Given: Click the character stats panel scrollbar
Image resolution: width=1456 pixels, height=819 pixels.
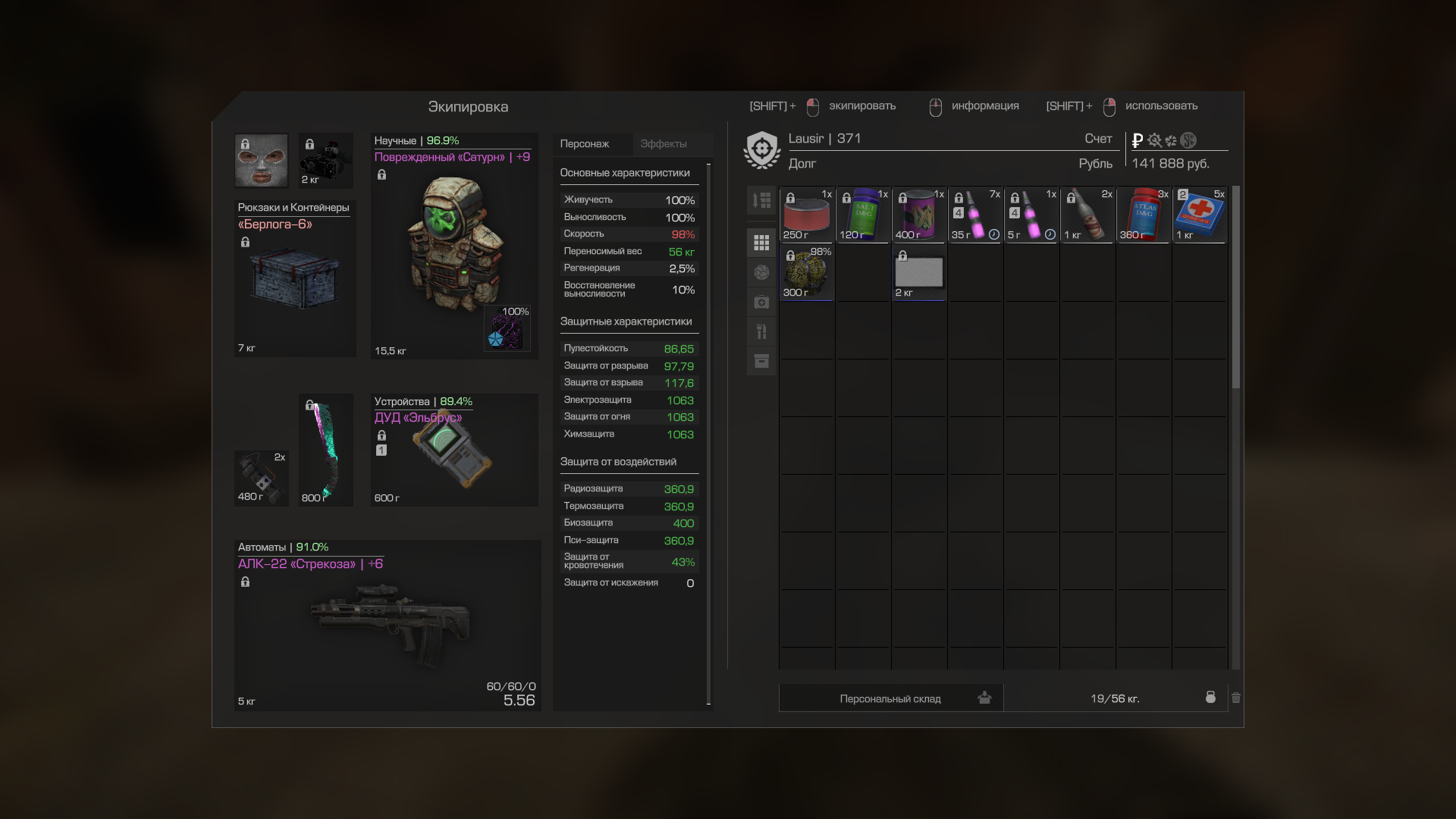Looking at the screenshot, I should point(708,434).
